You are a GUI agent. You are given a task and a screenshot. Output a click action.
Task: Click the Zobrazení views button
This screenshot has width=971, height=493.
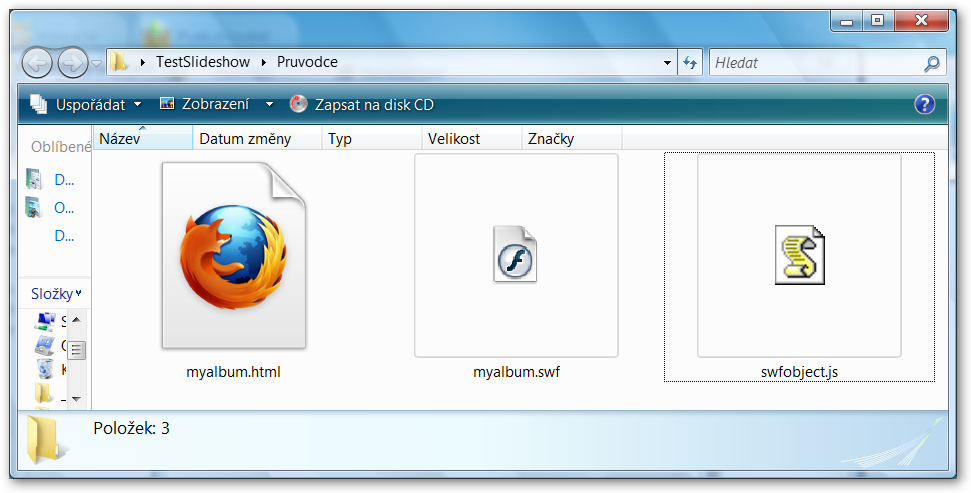204,104
